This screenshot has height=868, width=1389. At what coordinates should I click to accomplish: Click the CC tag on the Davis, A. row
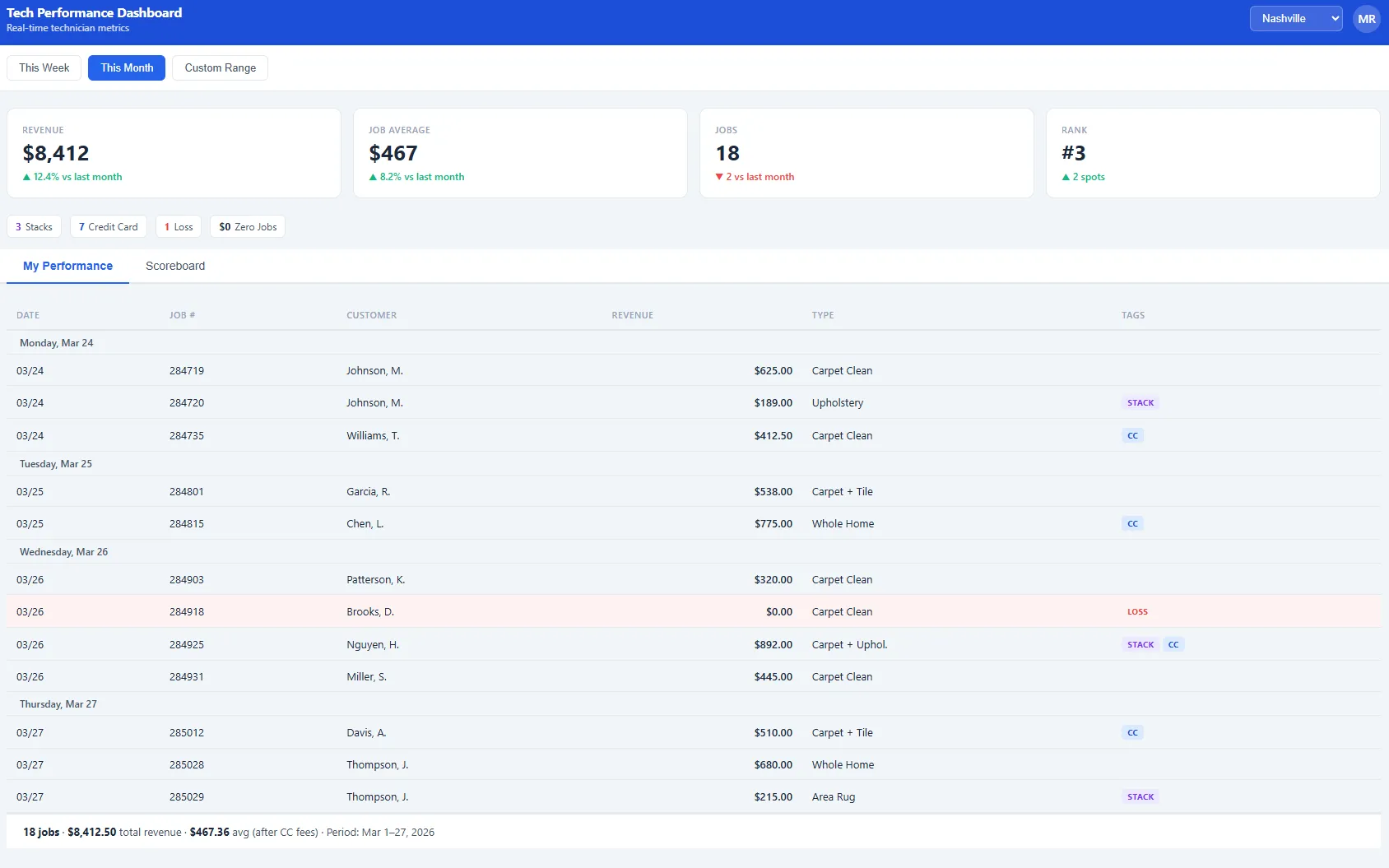(x=1133, y=732)
